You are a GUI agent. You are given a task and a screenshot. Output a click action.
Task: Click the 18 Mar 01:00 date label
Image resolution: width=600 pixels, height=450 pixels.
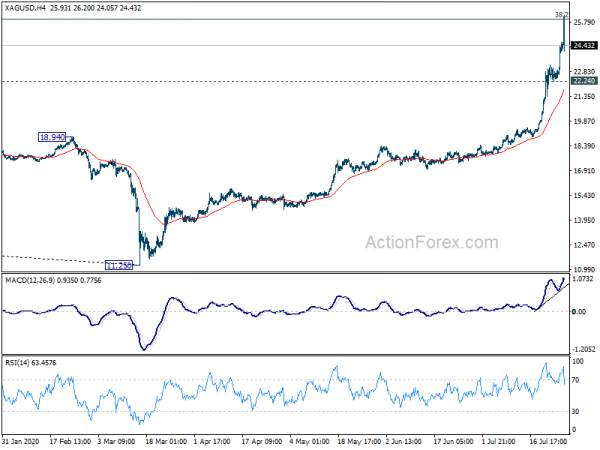(166, 441)
